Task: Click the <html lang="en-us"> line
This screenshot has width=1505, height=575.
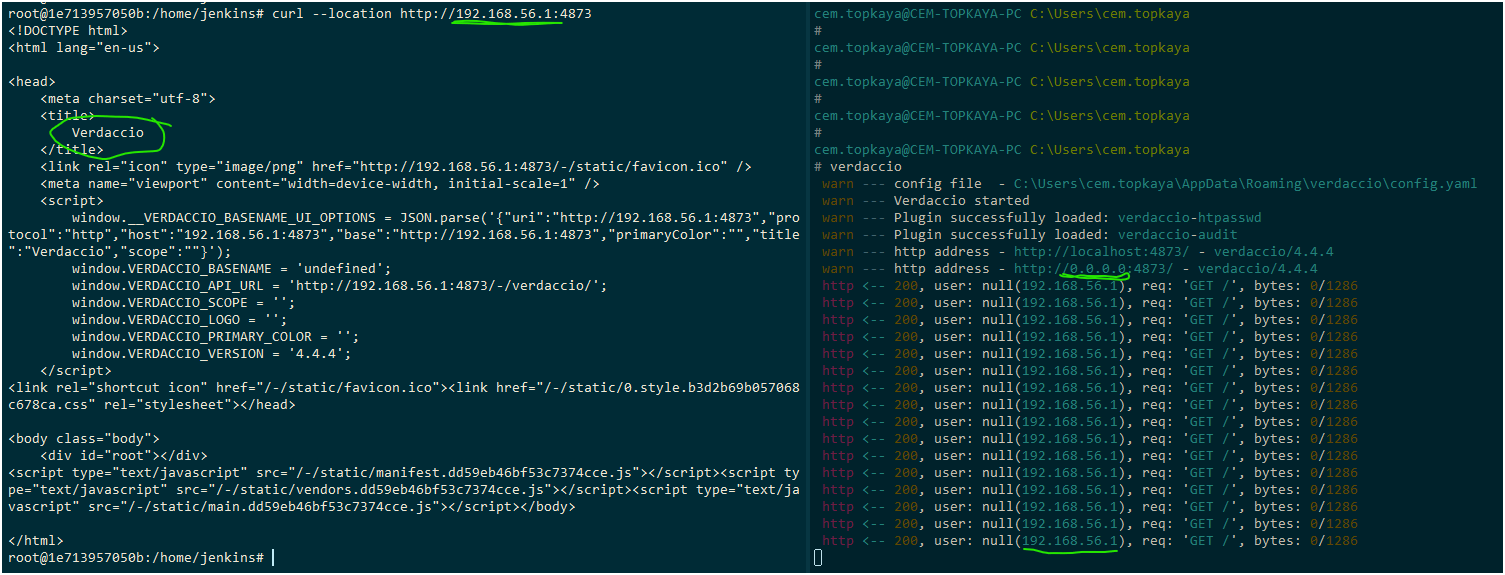Action: pyautogui.click(x=83, y=48)
